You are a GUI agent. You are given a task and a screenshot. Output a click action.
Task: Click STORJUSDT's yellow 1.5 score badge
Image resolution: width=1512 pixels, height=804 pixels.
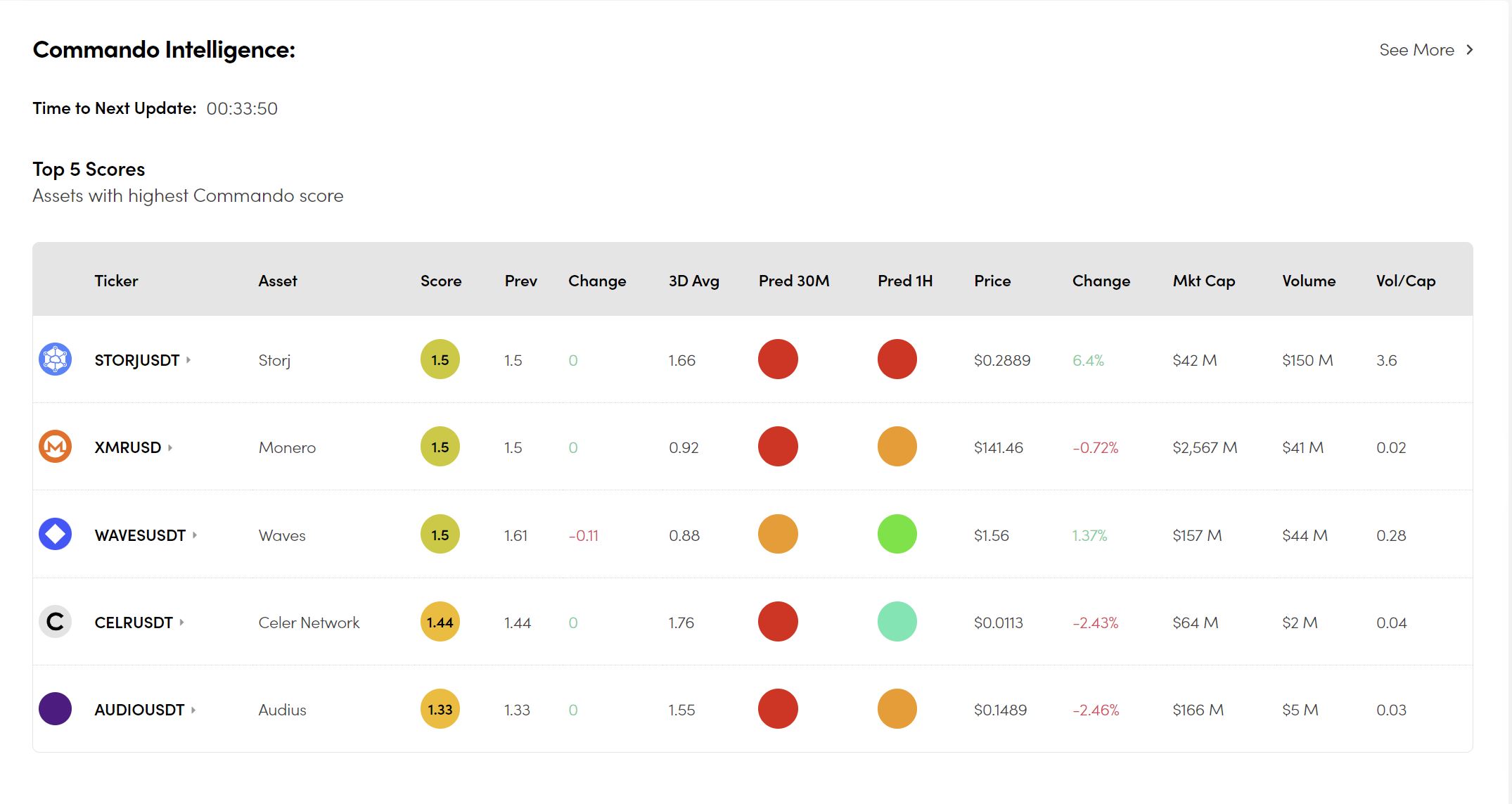(440, 359)
